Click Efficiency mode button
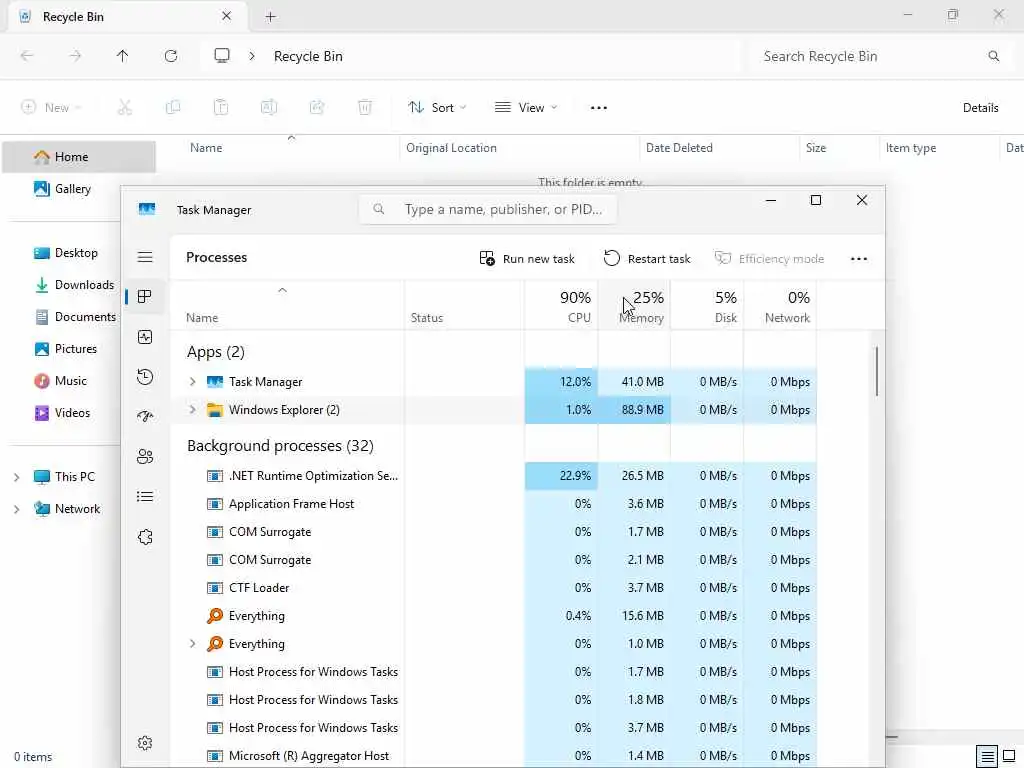This screenshot has height=768, width=1024. (769, 259)
